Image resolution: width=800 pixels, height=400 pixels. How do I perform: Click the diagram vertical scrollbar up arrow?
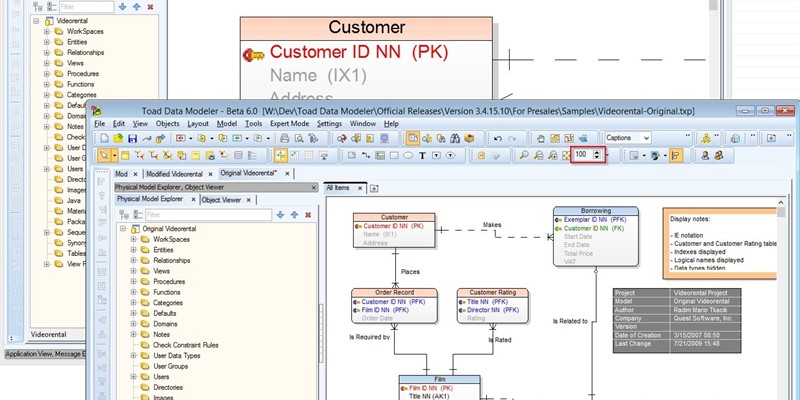click(x=781, y=203)
